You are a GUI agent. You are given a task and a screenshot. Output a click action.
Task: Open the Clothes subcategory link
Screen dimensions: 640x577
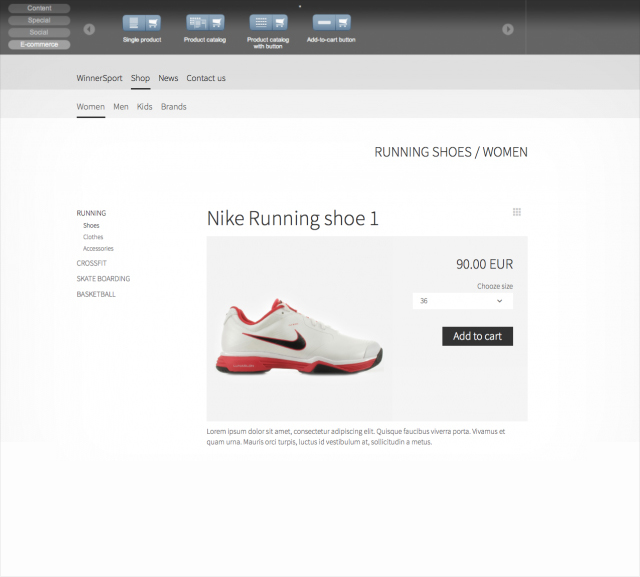93,237
